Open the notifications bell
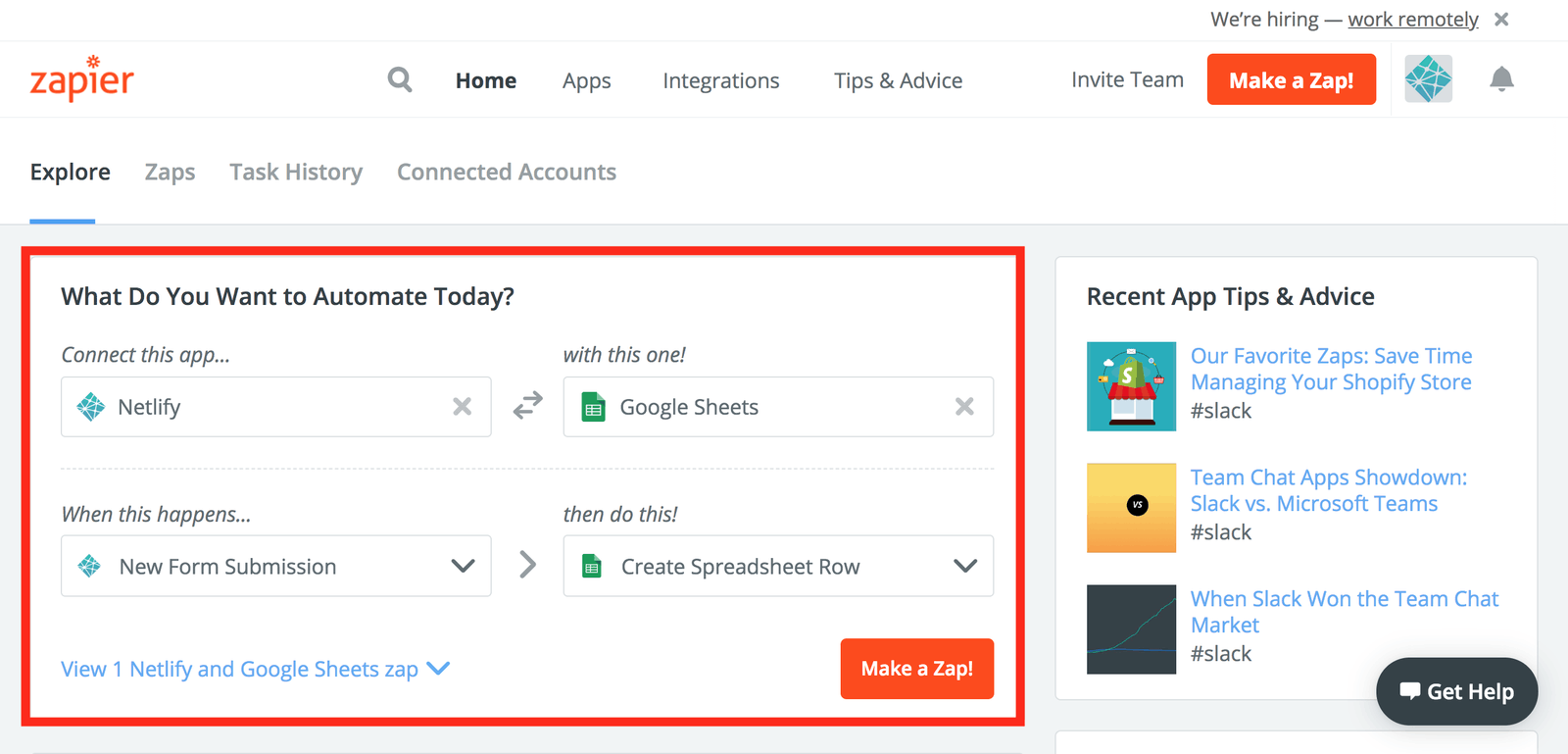Screen dimensions: 1568x754 (x=1501, y=79)
